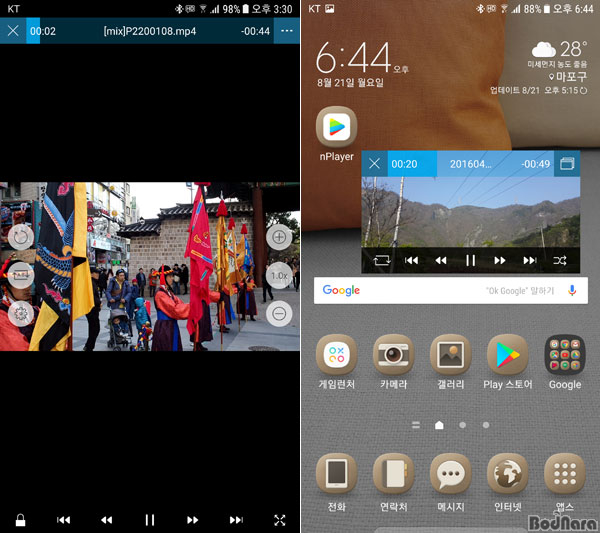Viewport: 600px width, 533px height.
Task: Tap the Google voice search microphone
Action: coord(572,290)
